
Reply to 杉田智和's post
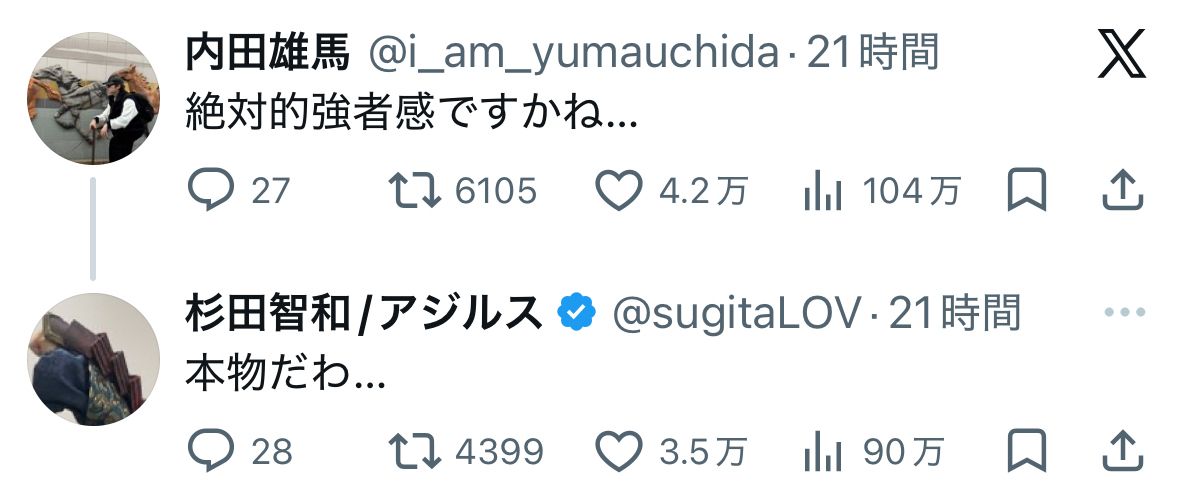click(211, 452)
